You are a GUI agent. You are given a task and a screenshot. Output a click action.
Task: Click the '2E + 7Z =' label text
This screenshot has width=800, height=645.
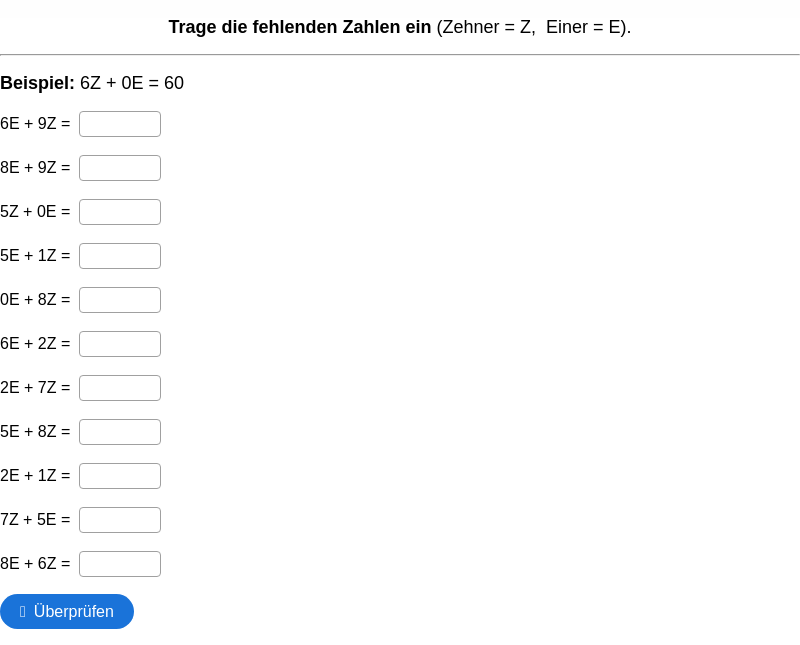coord(35,387)
